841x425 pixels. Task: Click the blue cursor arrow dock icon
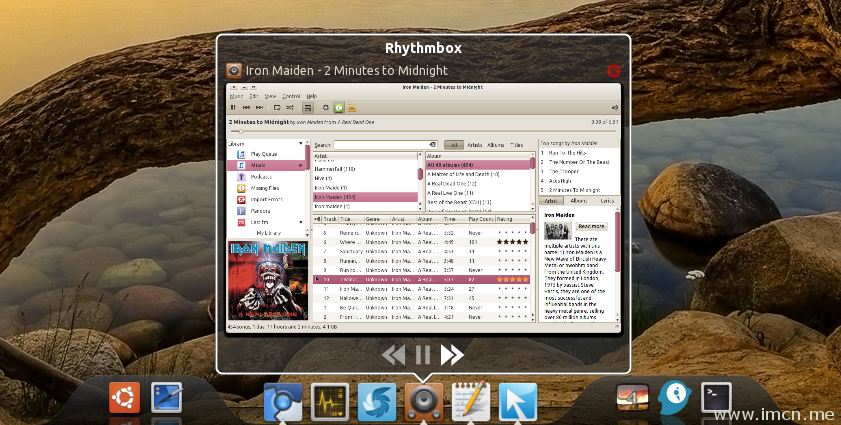518,402
